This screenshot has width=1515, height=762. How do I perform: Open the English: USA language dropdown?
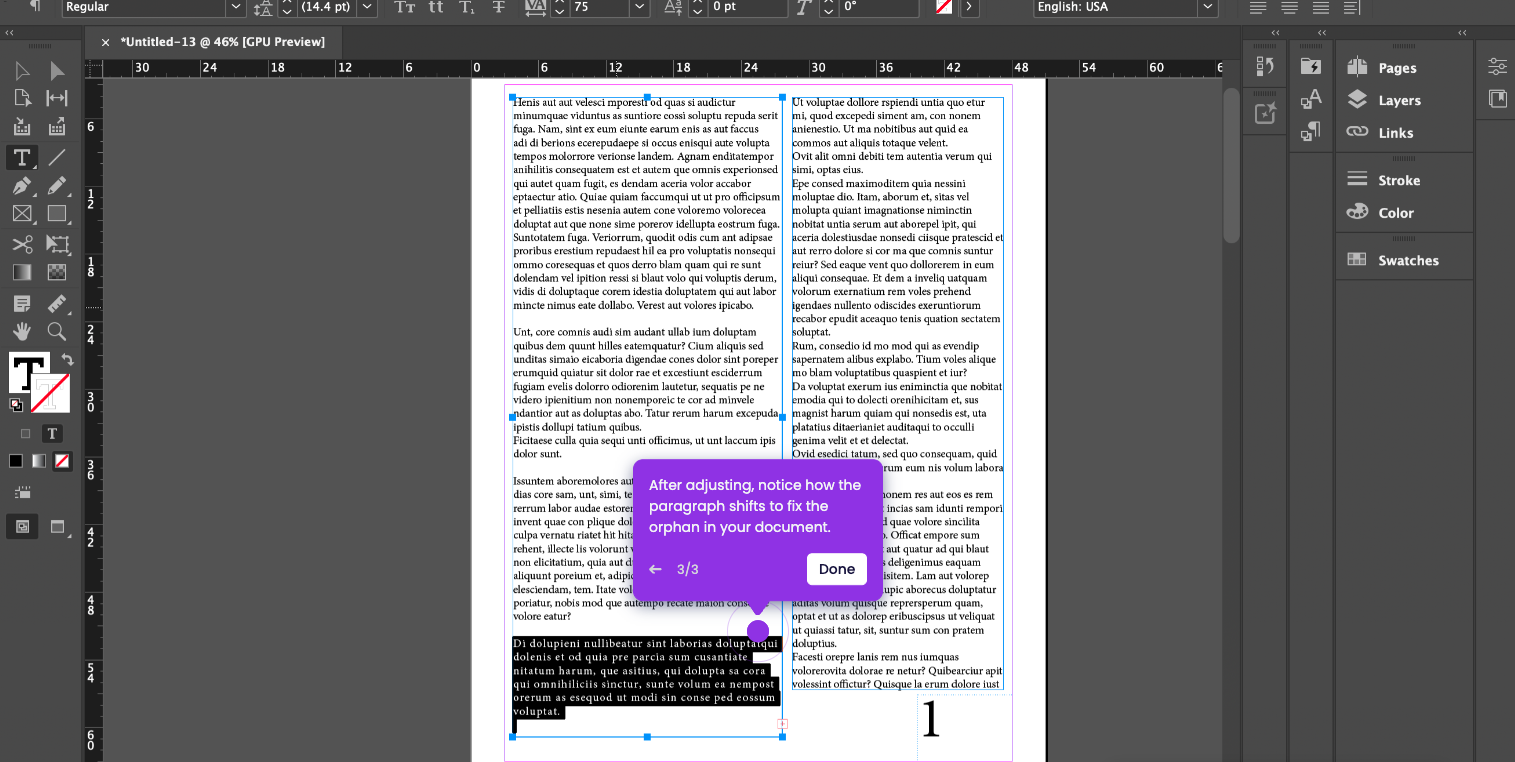tap(1209, 7)
